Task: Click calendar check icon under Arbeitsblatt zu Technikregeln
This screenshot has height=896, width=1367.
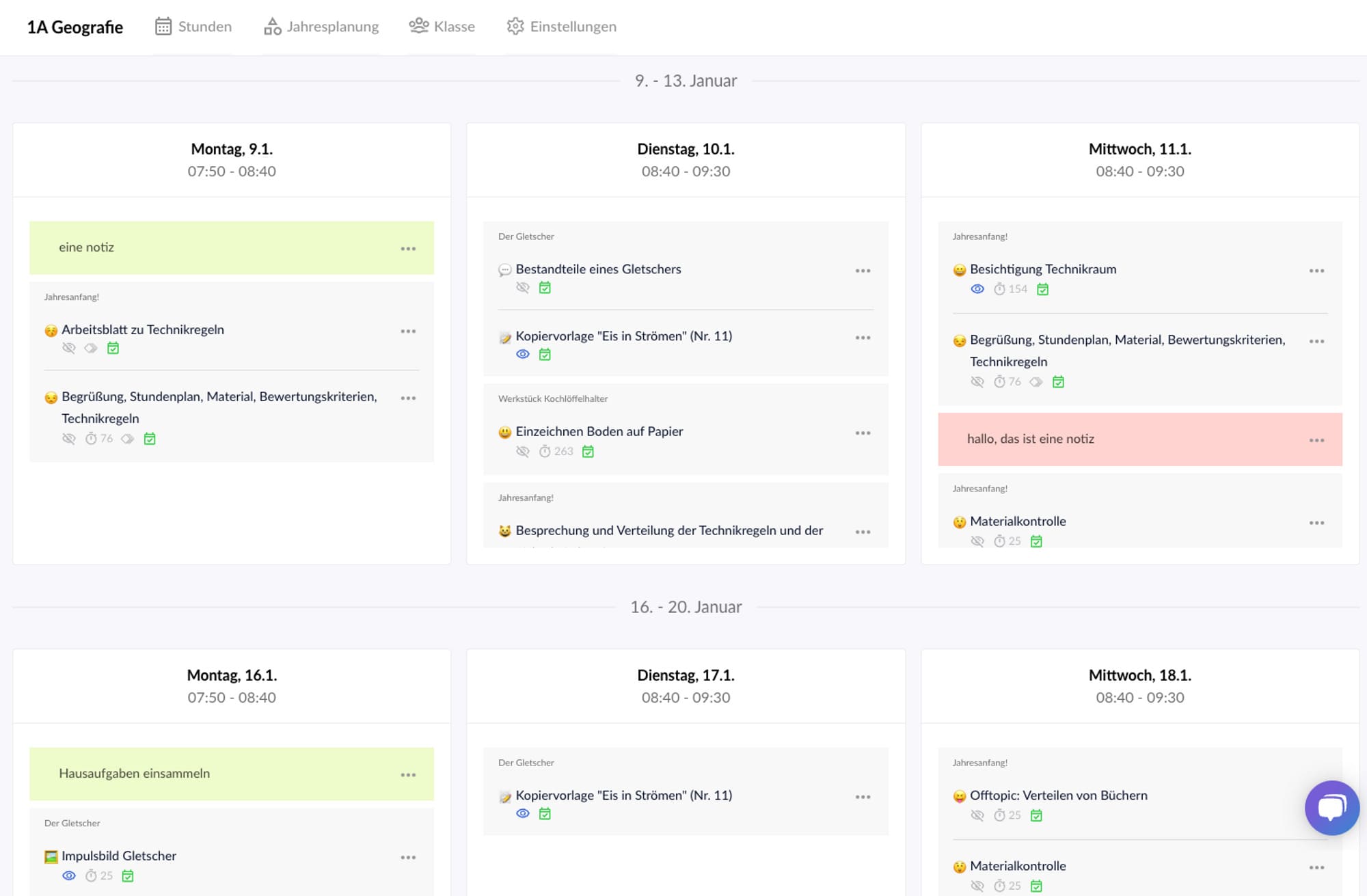Action: [x=113, y=349]
